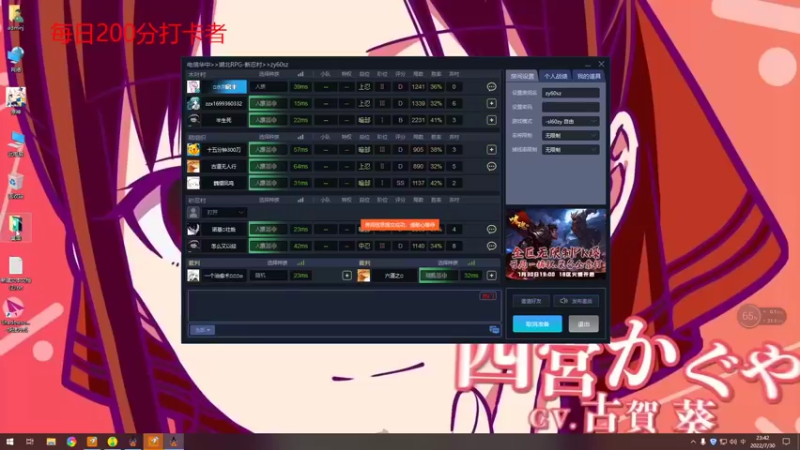Click volume icon in system tray

pos(733,442)
